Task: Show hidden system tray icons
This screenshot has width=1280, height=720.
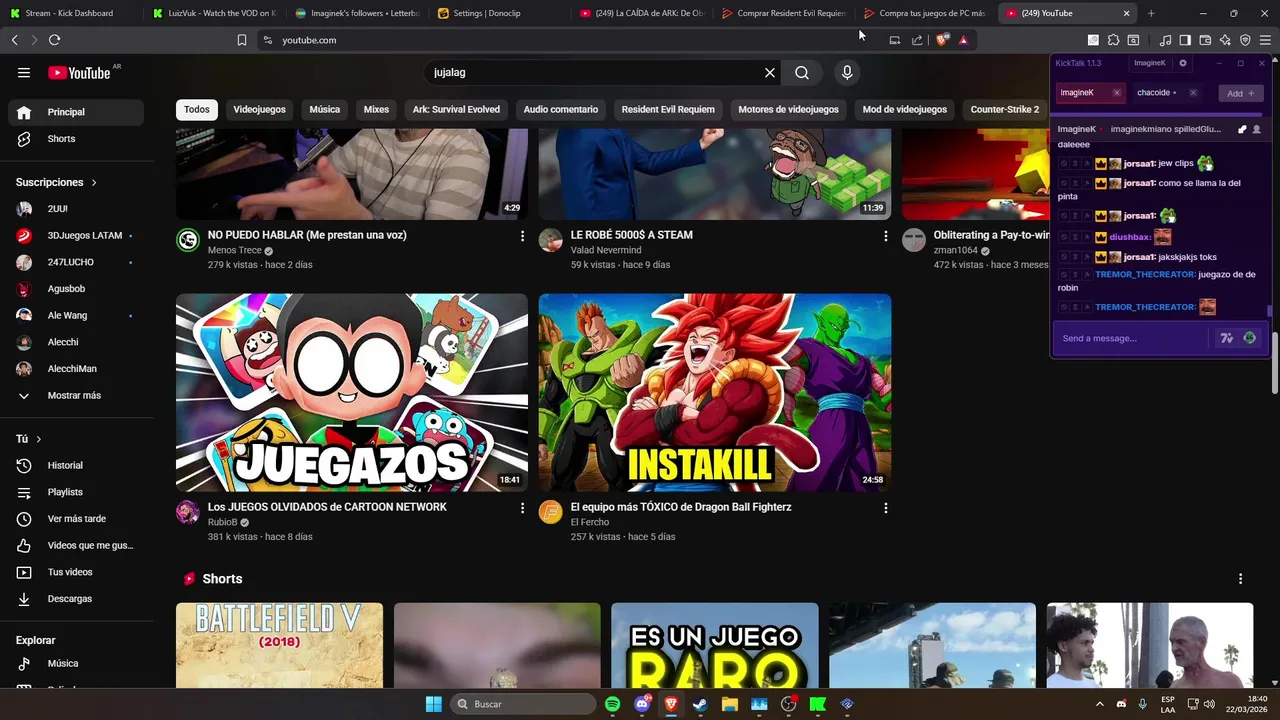Action: [1100, 704]
